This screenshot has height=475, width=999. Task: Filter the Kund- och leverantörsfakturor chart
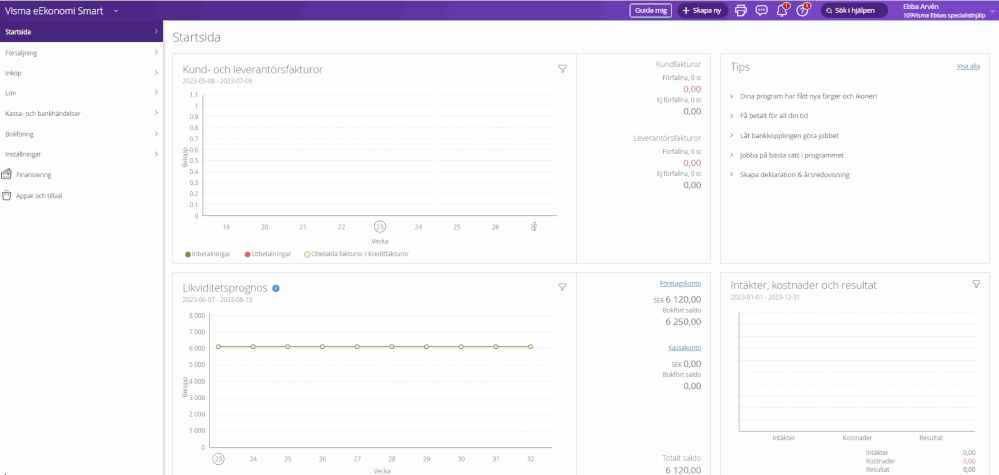coord(562,69)
